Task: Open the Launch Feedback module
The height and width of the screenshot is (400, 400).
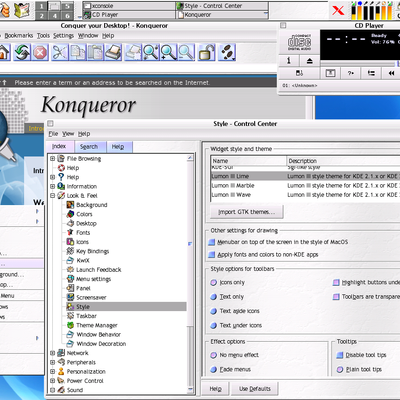Action: [x=99, y=269]
